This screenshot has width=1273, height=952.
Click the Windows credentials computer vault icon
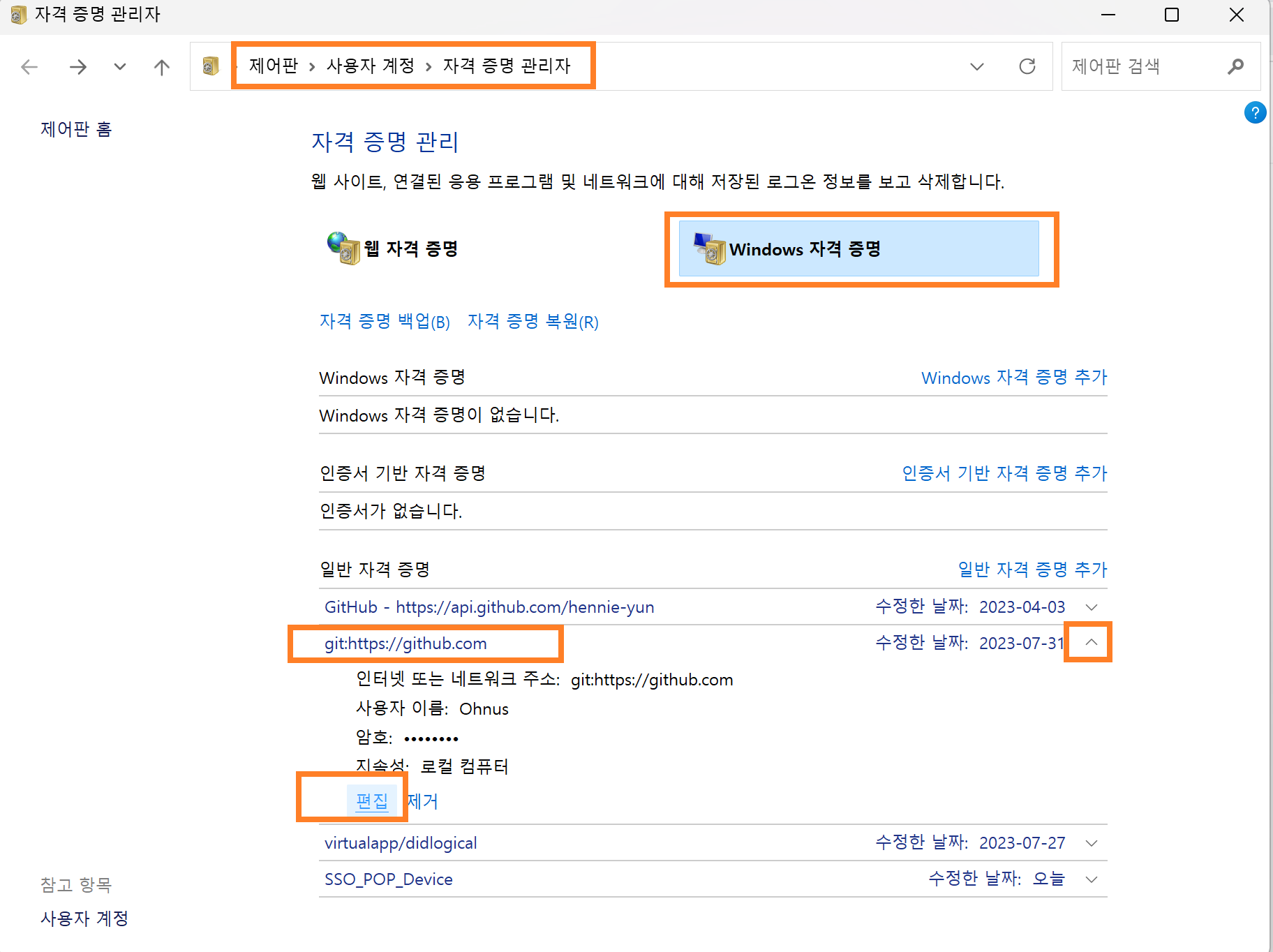[710, 249]
